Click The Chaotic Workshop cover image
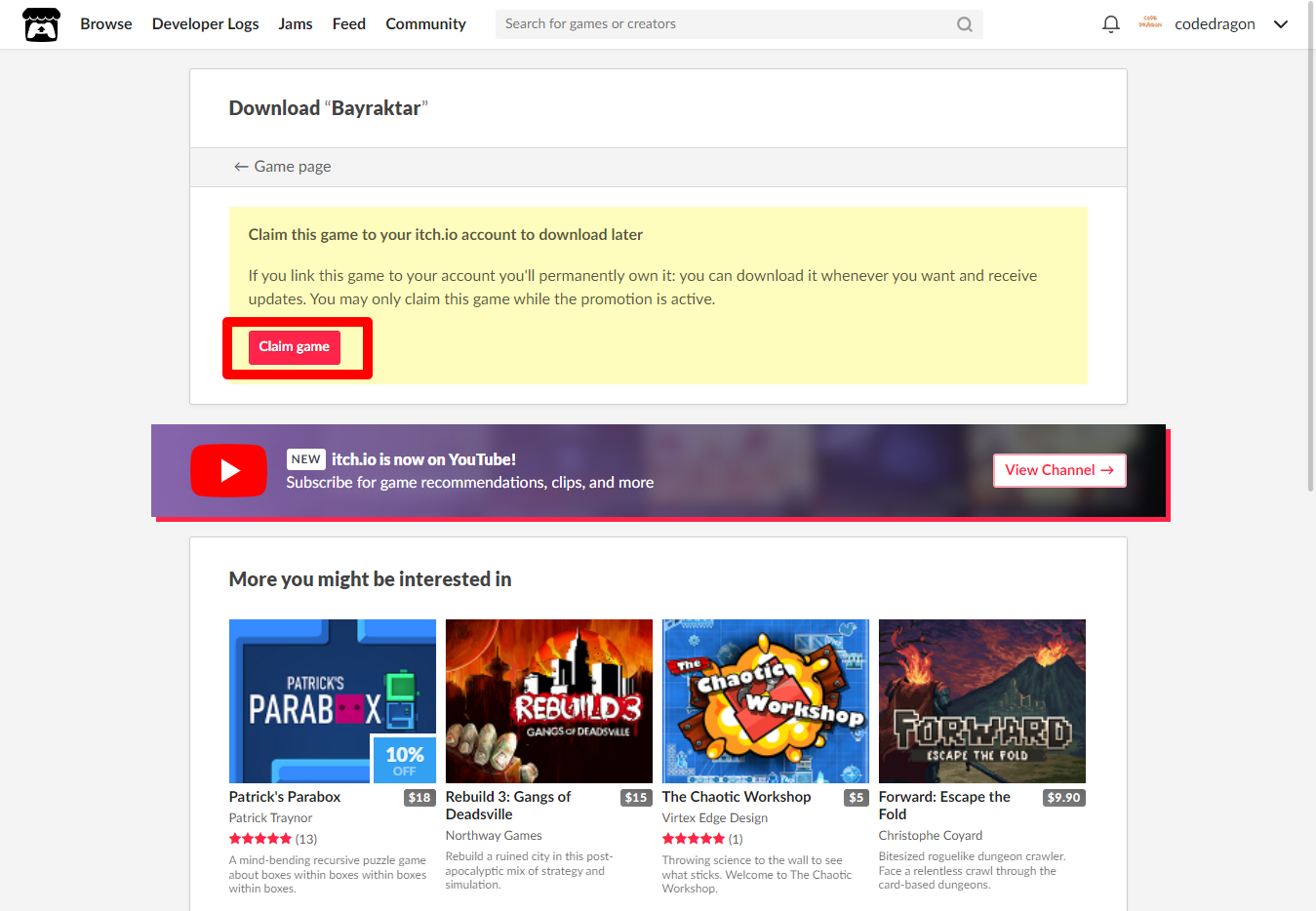The height and width of the screenshot is (911, 1316). pyautogui.click(x=766, y=701)
